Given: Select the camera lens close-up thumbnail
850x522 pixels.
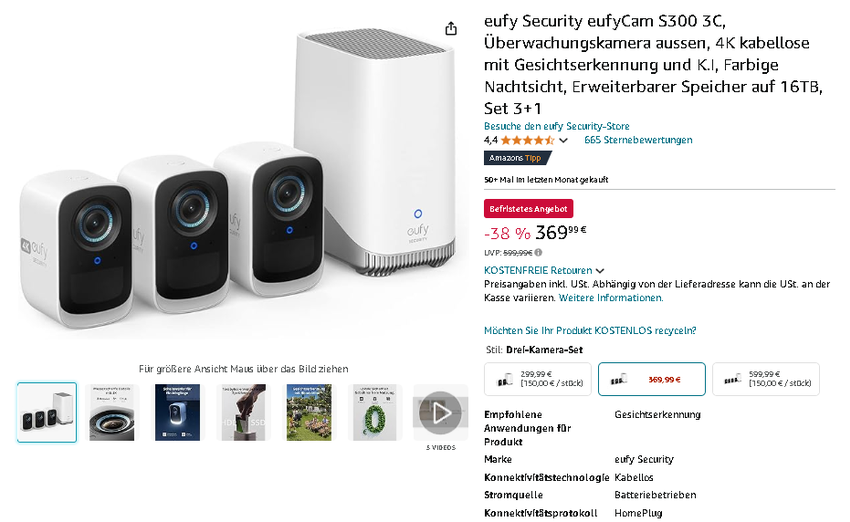Looking at the screenshot, I should click(x=112, y=412).
